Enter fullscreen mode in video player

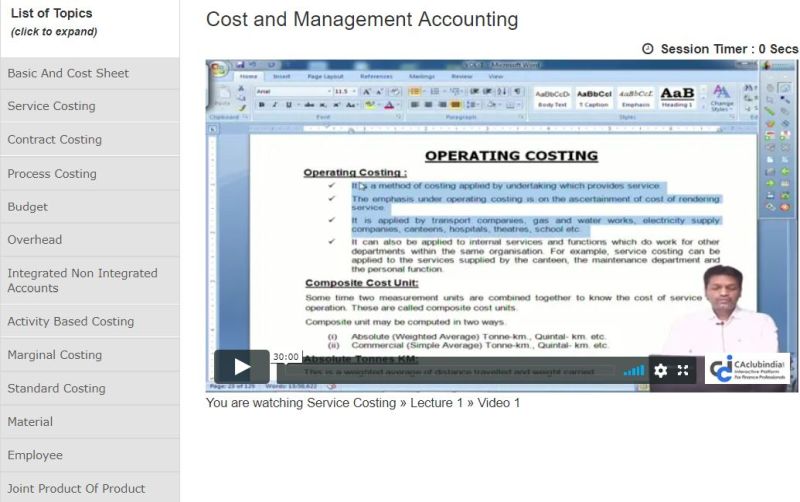pos(683,370)
